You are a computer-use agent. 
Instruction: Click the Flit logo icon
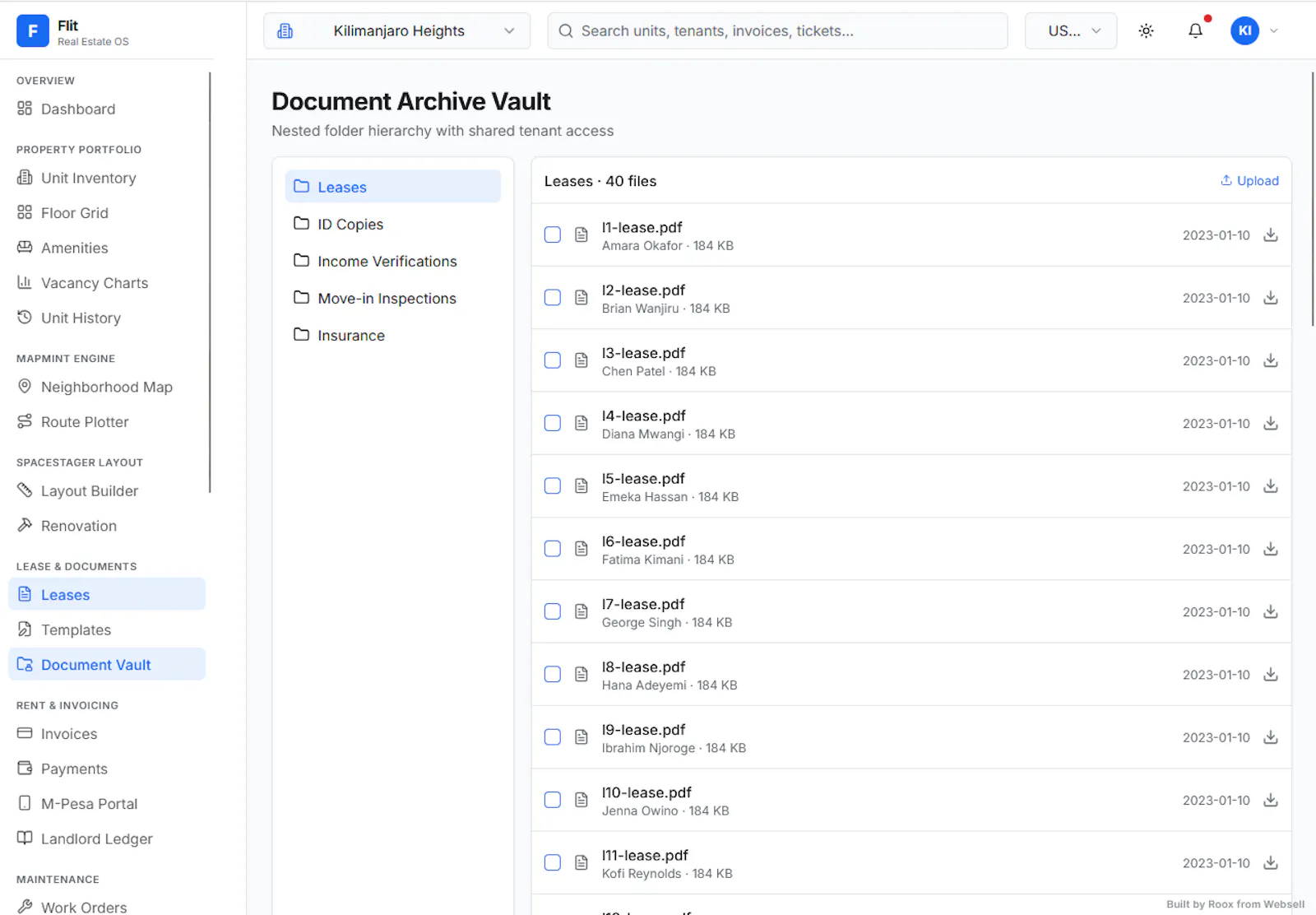point(33,31)
